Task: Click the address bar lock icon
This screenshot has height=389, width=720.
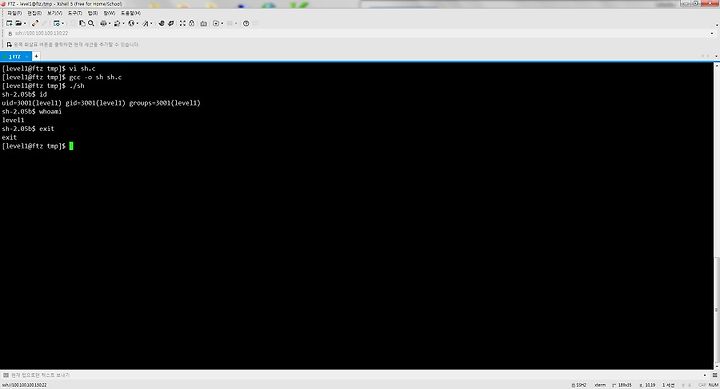Action: pyautogui.click(x=10, y=33)
